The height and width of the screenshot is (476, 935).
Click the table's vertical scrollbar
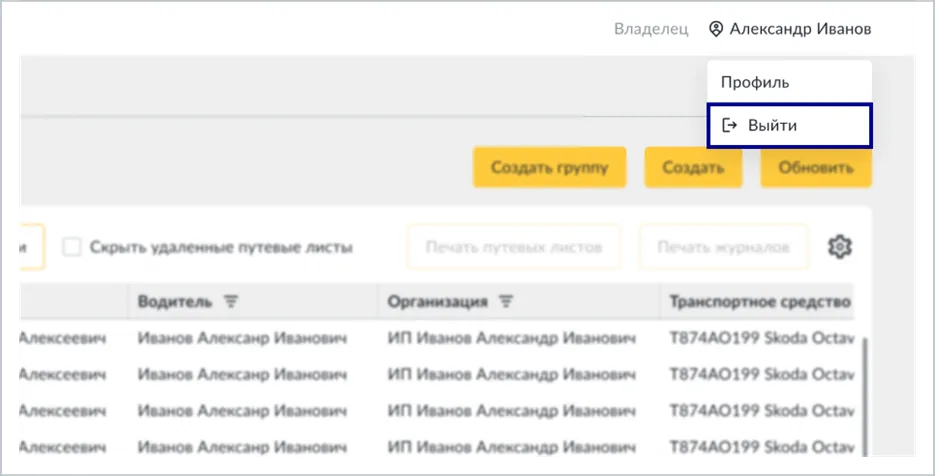point(864,398)
